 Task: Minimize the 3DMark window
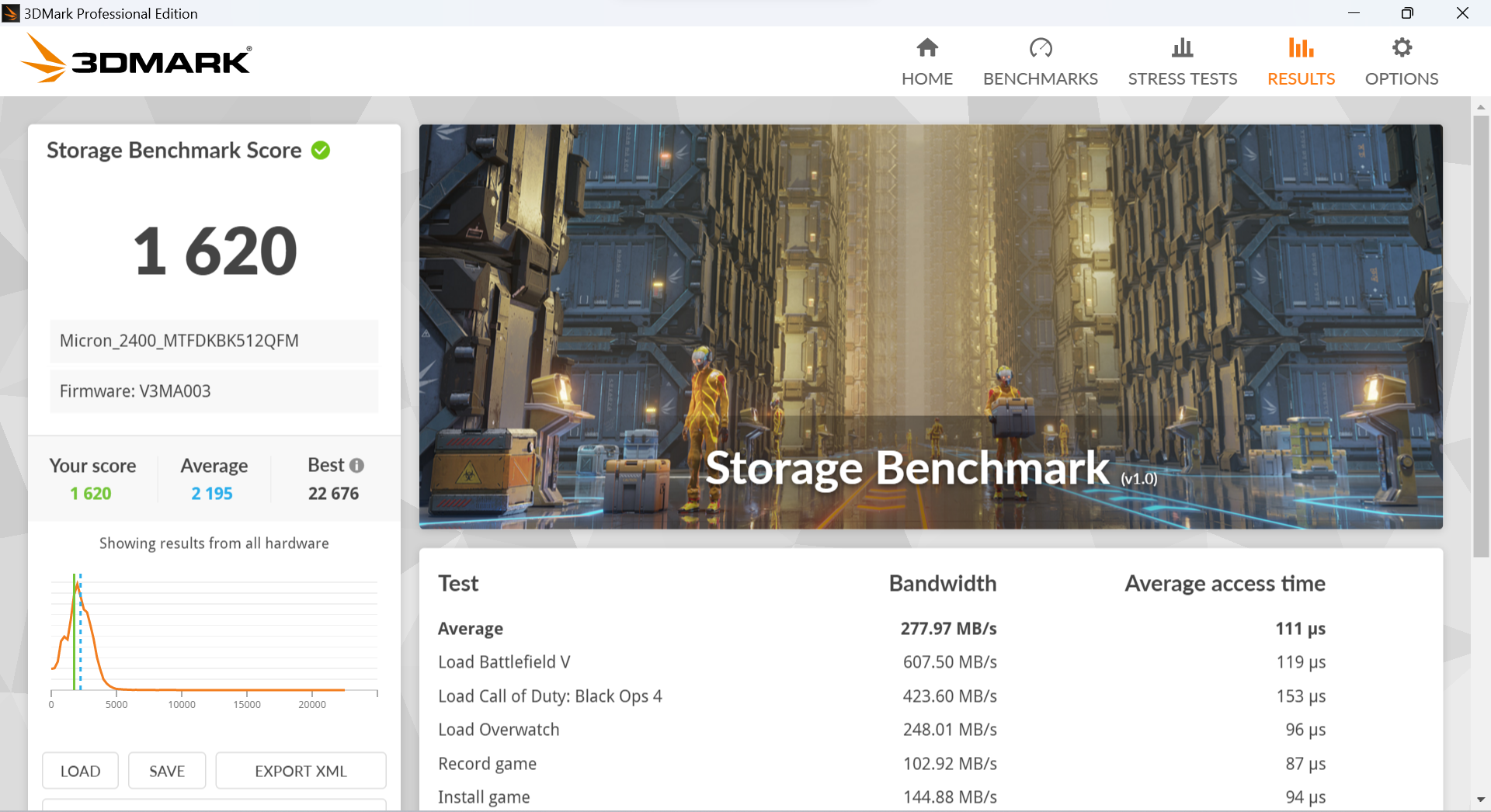tap(1354, 13)
